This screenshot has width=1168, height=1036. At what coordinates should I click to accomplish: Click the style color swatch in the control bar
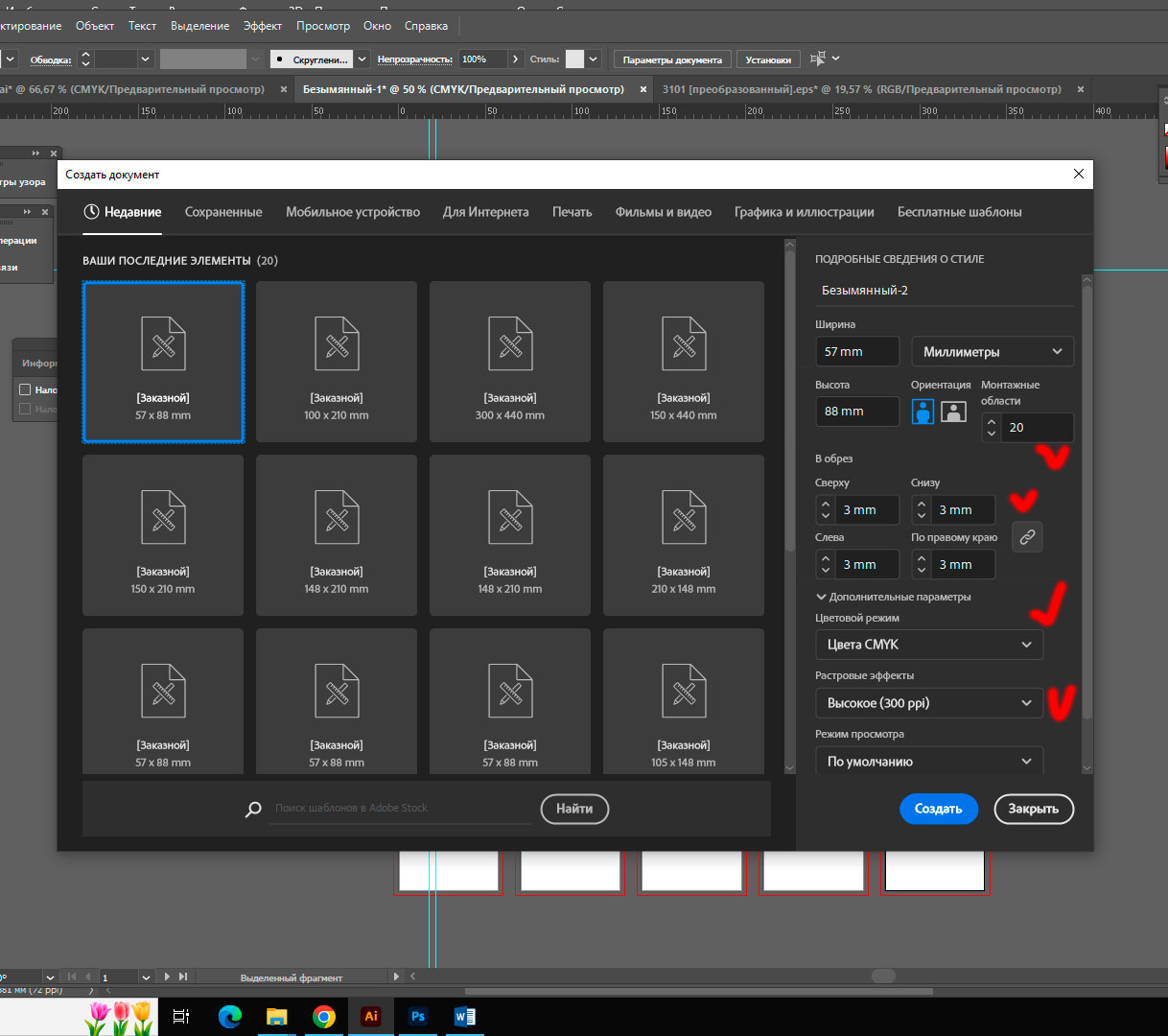[x=574, y=59]
